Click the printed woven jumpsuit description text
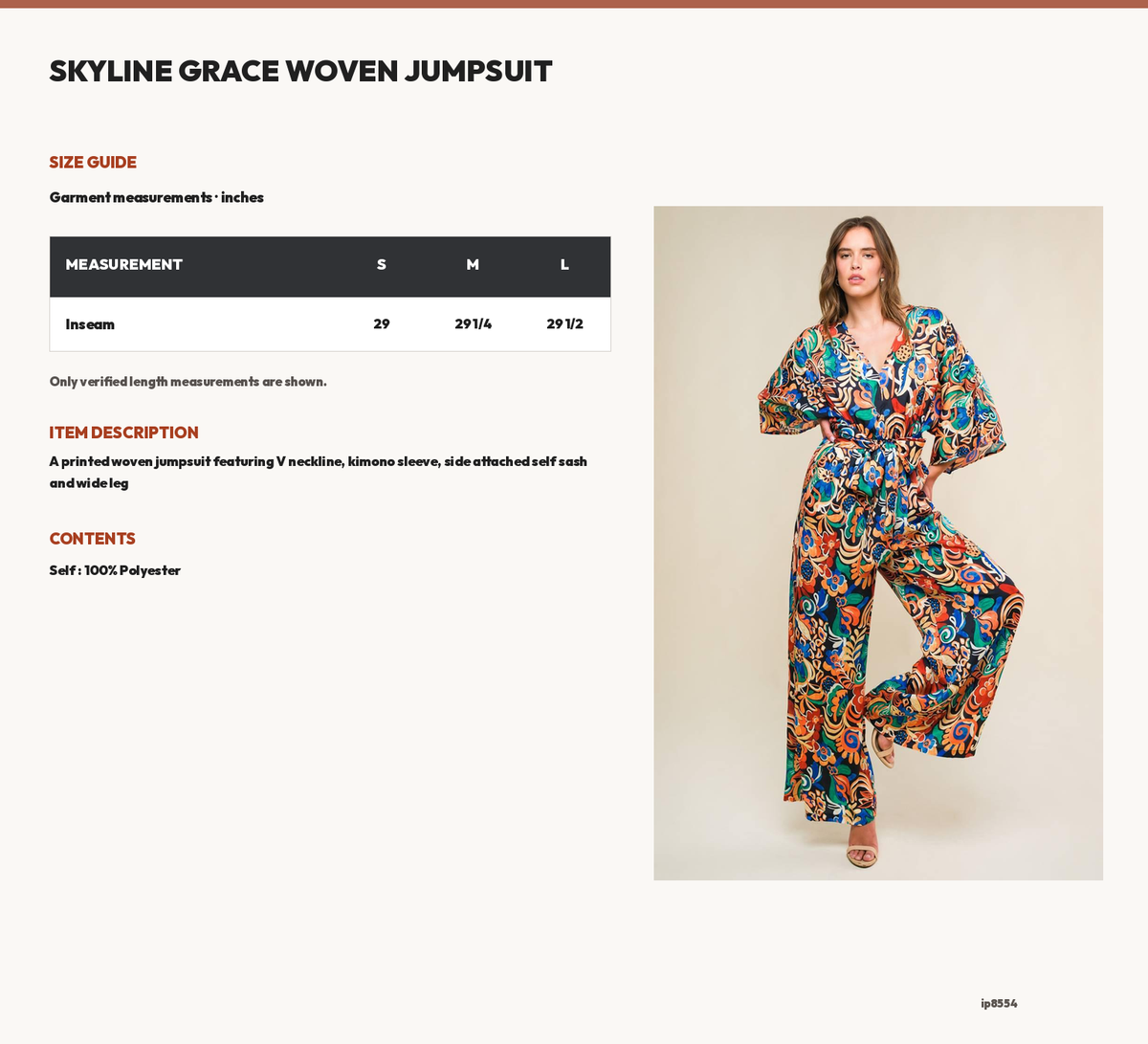1148x1044 pixels. tap(319, 472)
